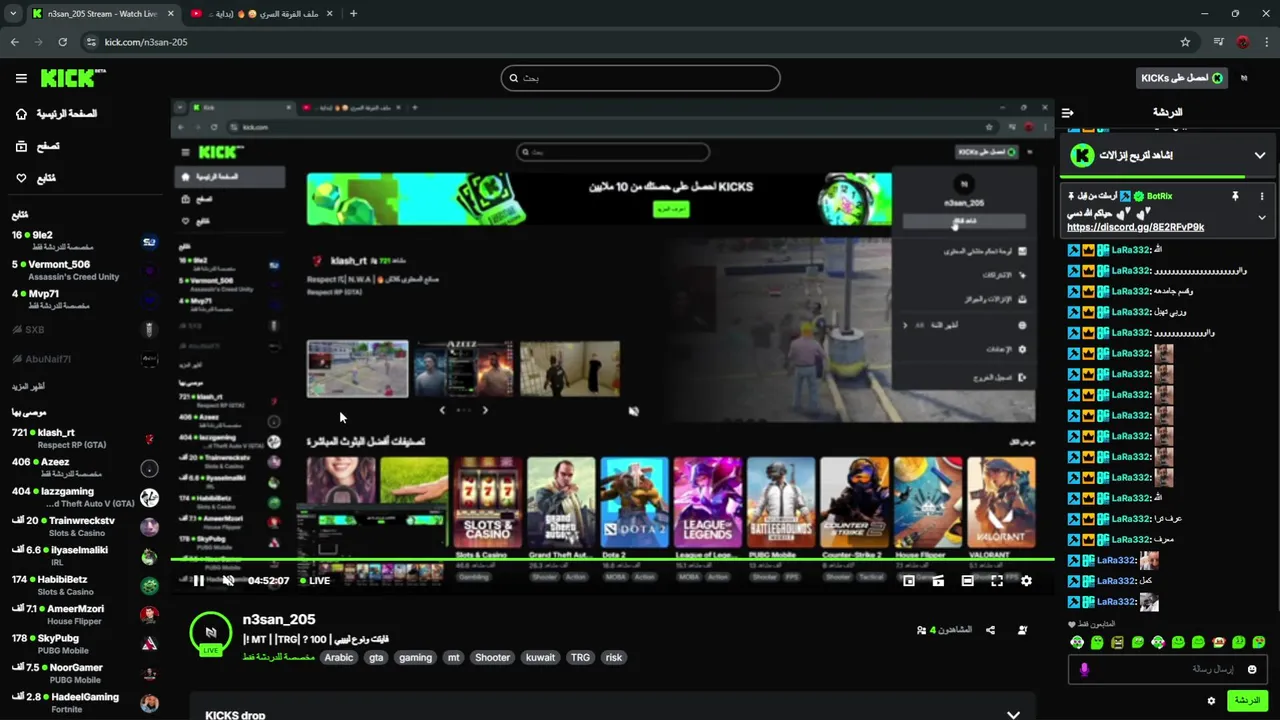Click the follow user icon beside share
The image size is (1280, 720).
pyautogui.click(x=1022, y=630)
